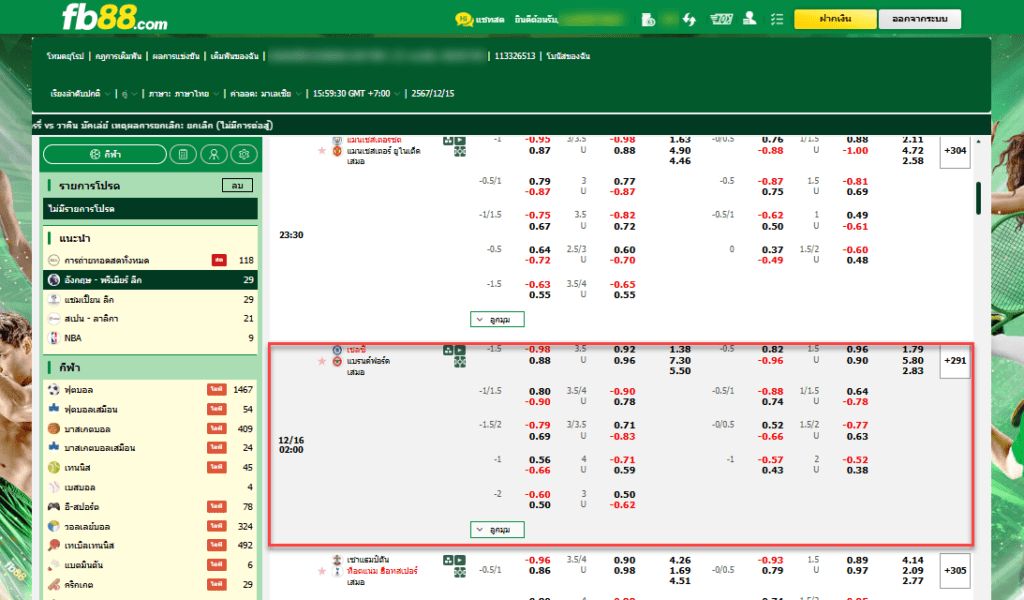1024x600 pixels.
Task: Click the vertical scrollbar of odds table
Action: (x=978, y=198)
